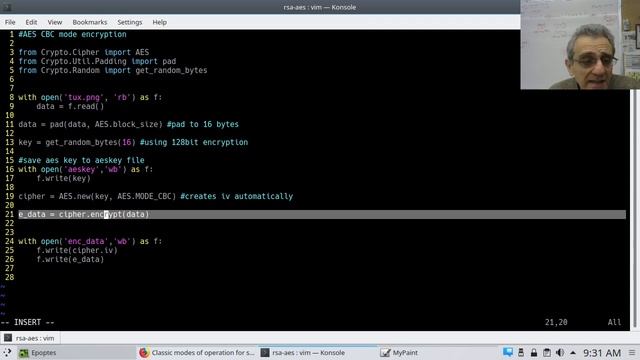The image size is (640, 360).
Task: Click on 'f.write(e_data)' in line 26
Action: point(70,259)
